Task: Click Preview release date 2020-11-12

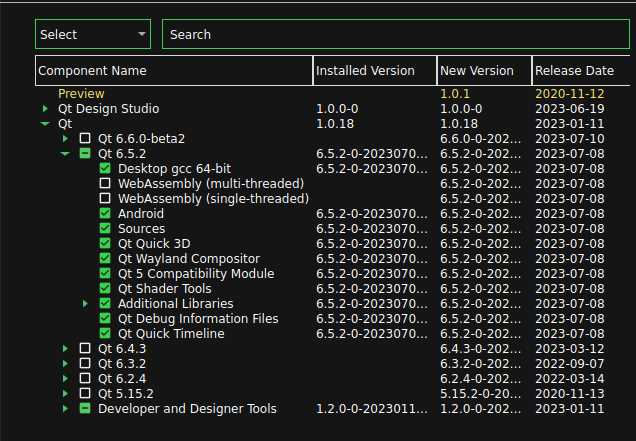Action: click(570, 94)
